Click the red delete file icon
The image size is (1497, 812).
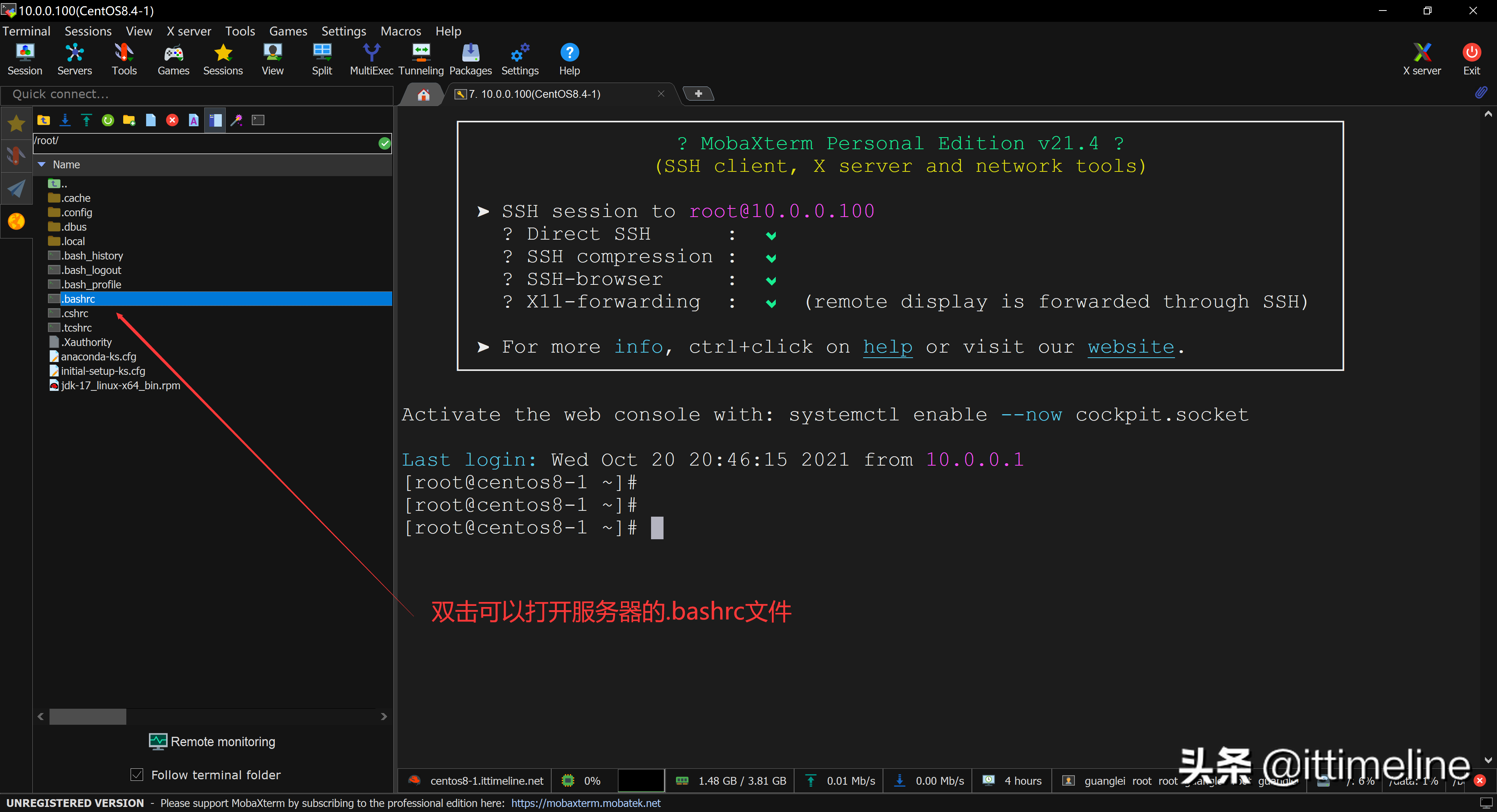point(172,120)
